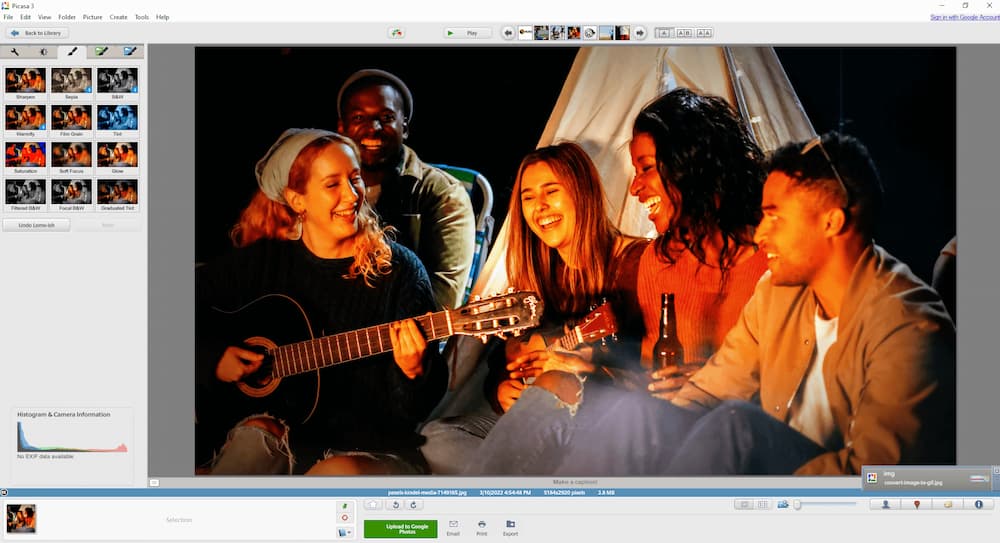This screenshot has height=543, width=1000.
Task: Open the tuning (lighting) tab
Action: point(43,52)
